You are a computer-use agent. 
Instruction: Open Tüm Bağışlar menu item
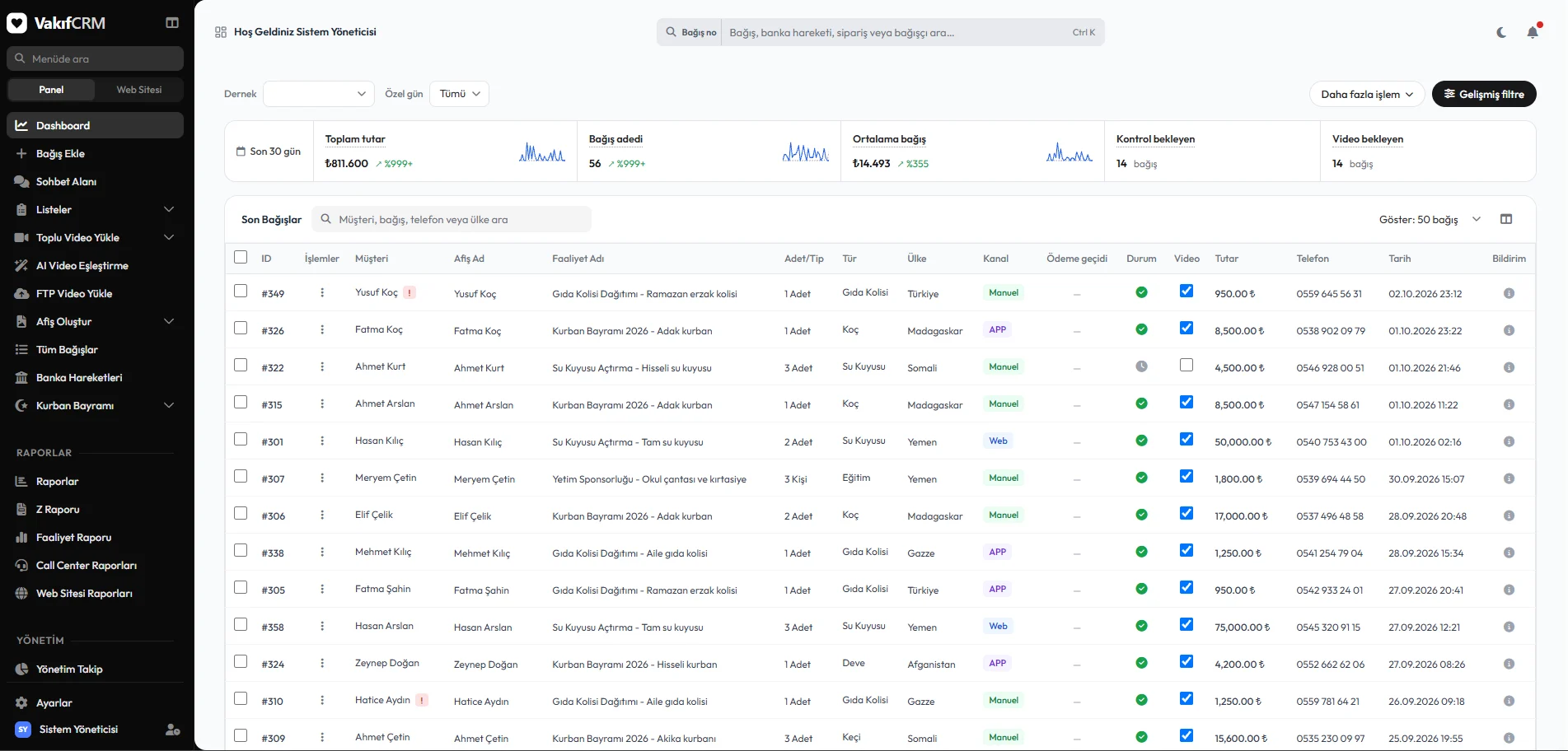[x=95, y=350]
